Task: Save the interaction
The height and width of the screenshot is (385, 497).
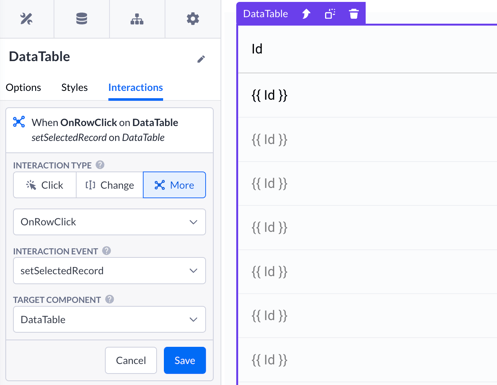Action: [x=185, y=360]
